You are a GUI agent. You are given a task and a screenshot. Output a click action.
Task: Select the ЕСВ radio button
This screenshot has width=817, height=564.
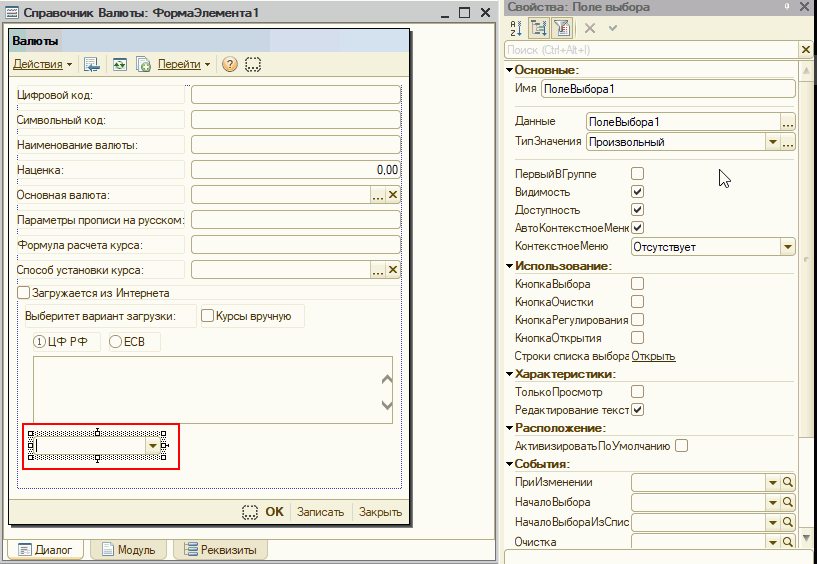(116, 342)
